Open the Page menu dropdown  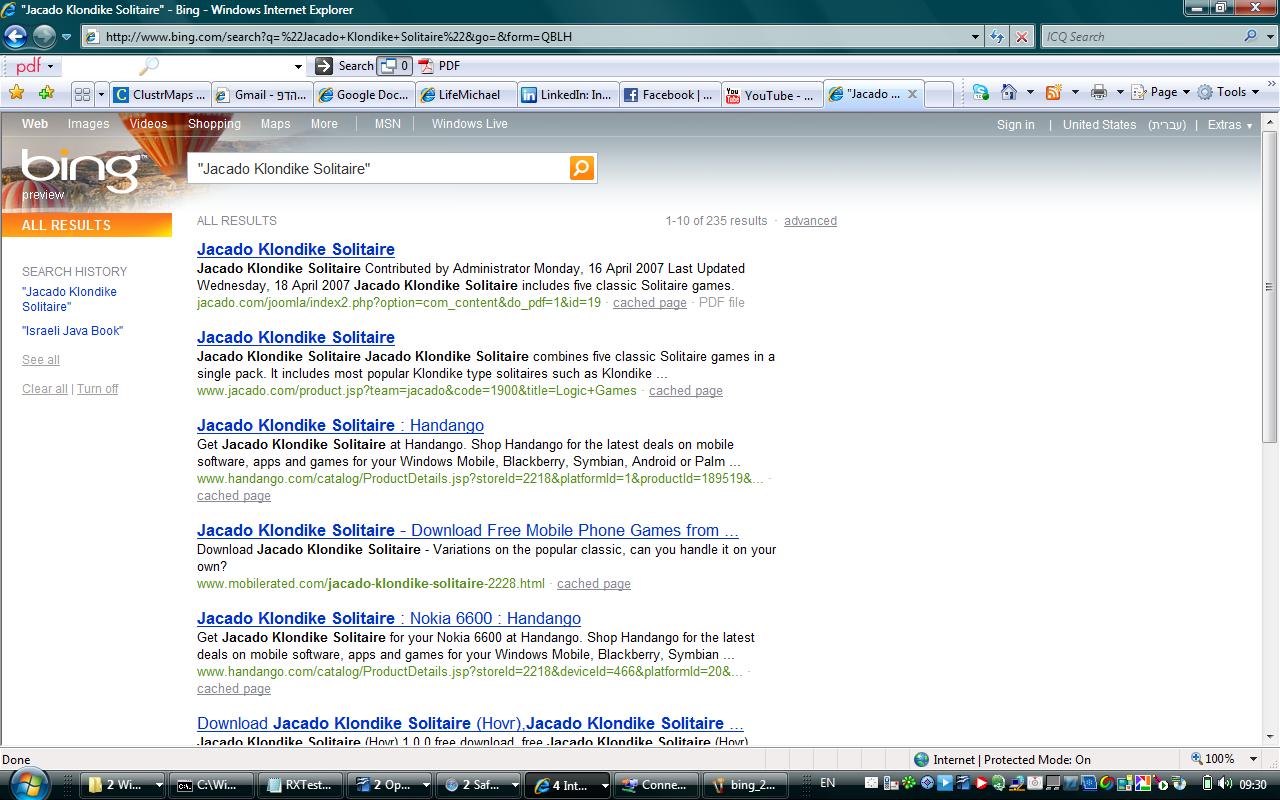click(x=1162, y=92)
